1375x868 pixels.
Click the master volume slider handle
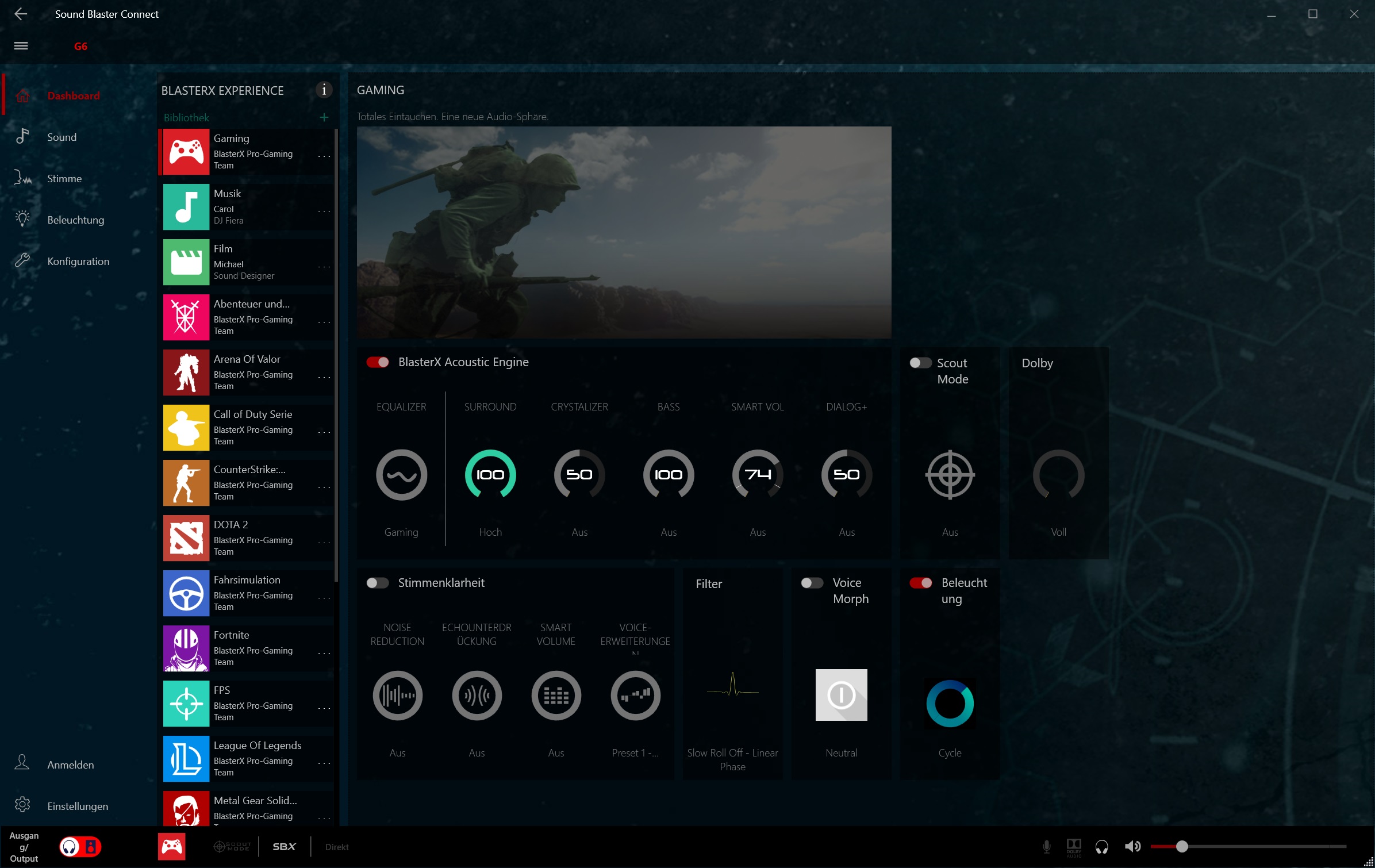tap(1182, 847)
